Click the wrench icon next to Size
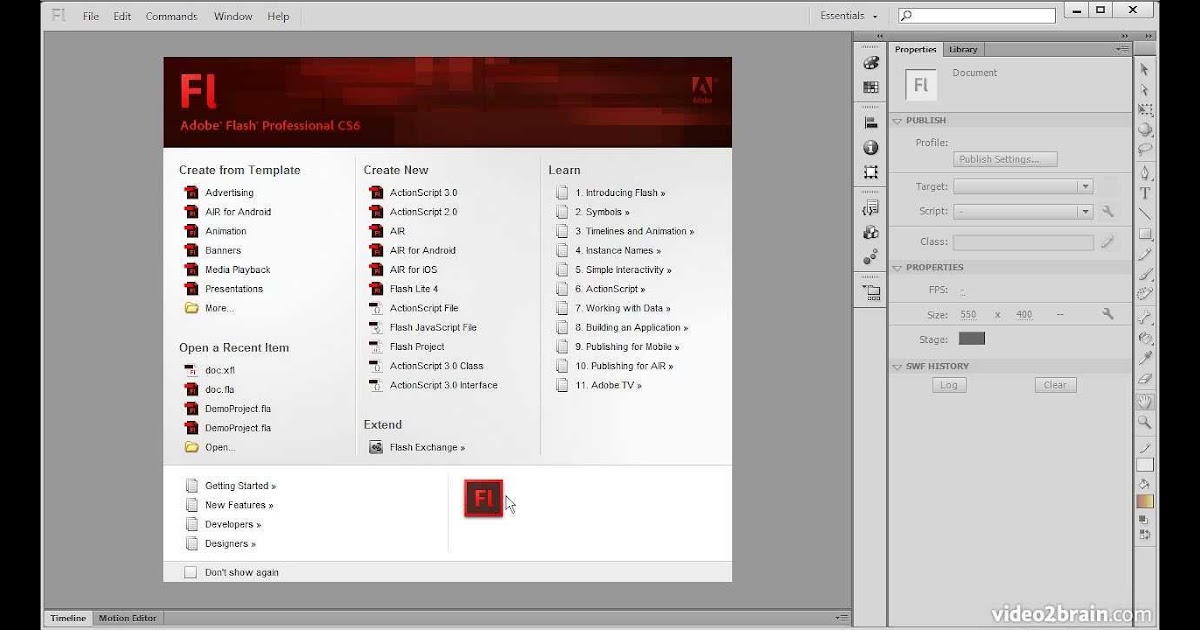Image resolution: width=1200 pixels, height=630 pixels. point(1108,314)
